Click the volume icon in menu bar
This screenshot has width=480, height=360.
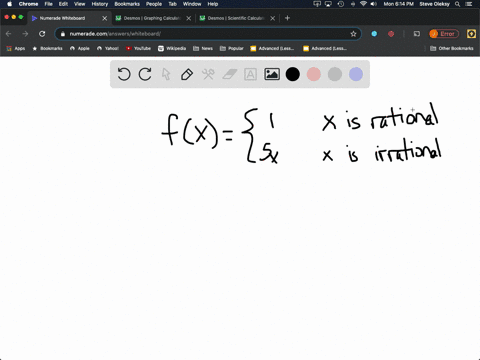pos(374,4)
